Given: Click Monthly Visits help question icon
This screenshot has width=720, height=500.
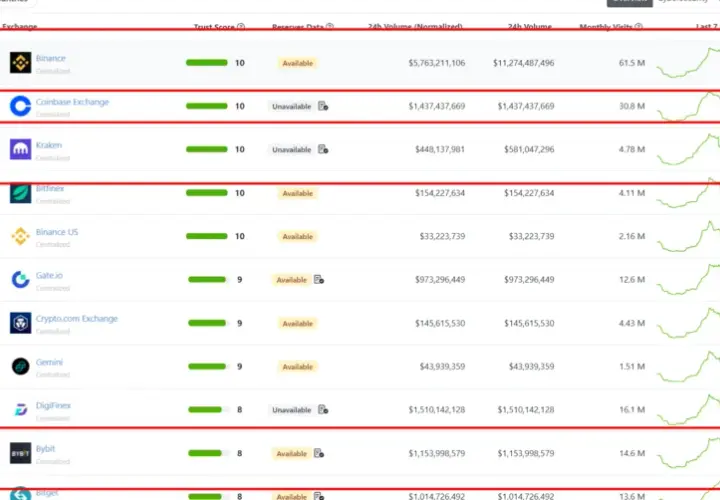Looking at the screenshot, I should tap(638, 27).
